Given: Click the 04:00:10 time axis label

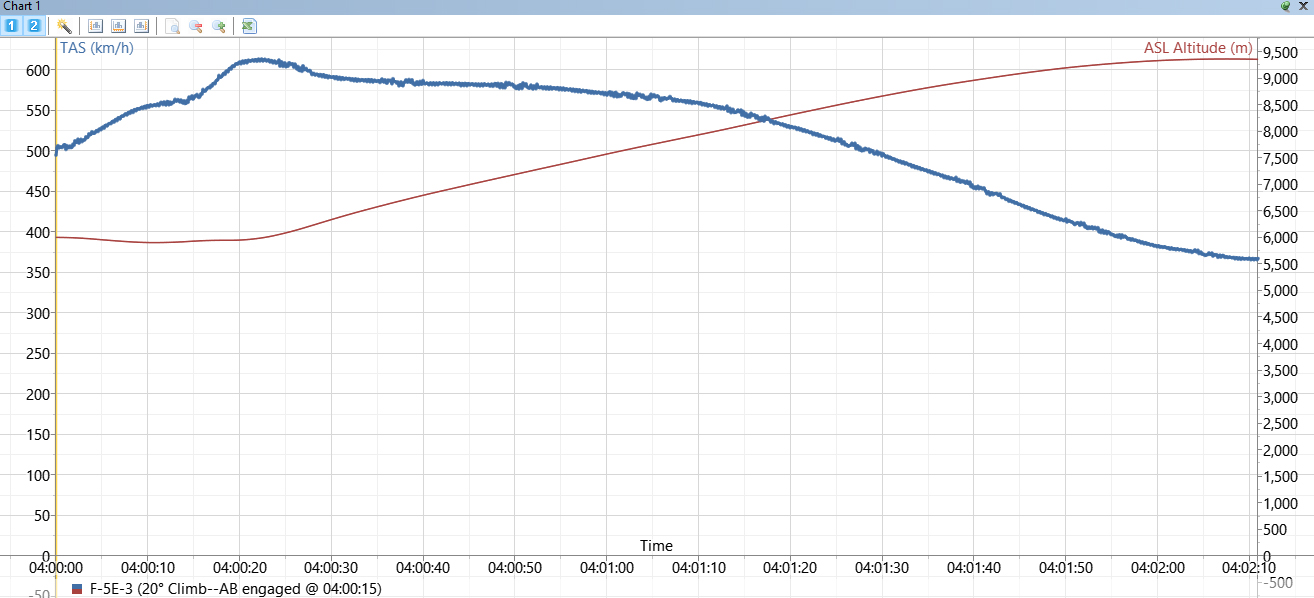Looking at the screenshot, I should click(148, 568).
